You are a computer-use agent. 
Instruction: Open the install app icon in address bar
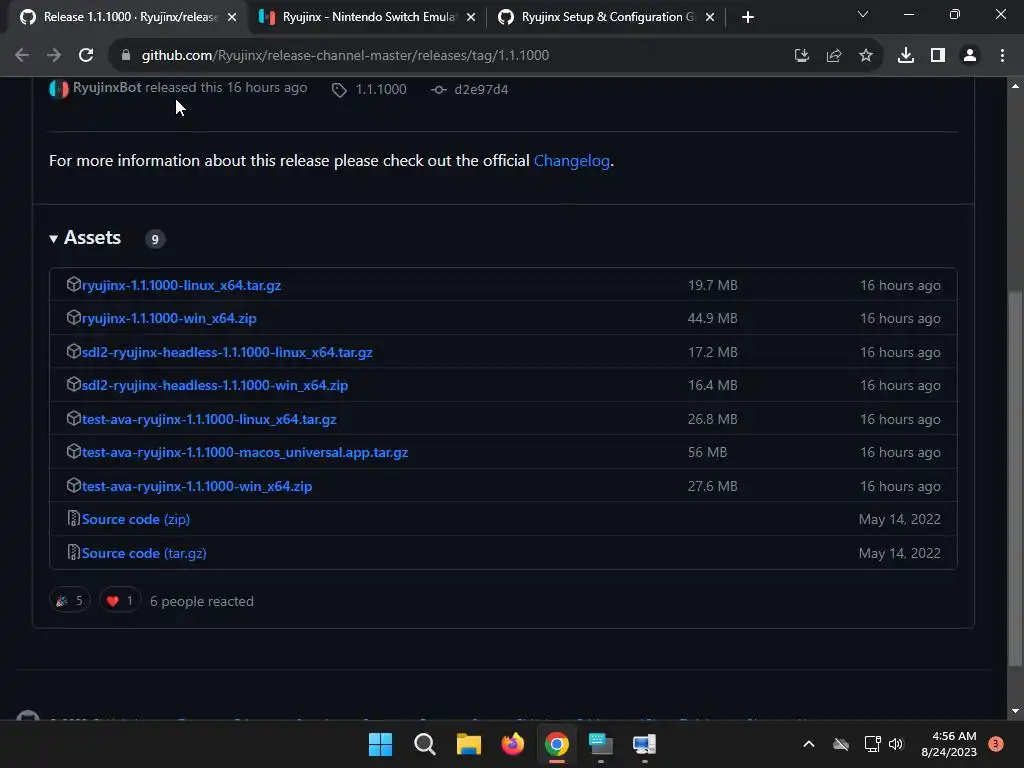tap(801, 56)
